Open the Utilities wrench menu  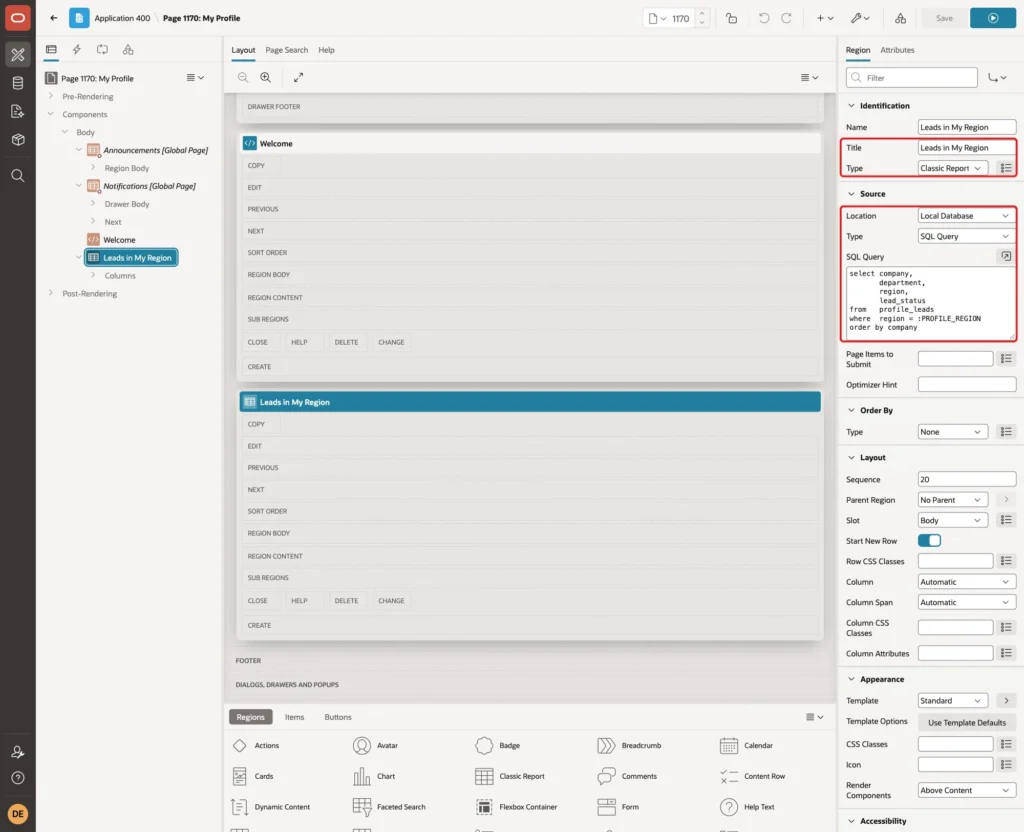click(x=860, y=18)
